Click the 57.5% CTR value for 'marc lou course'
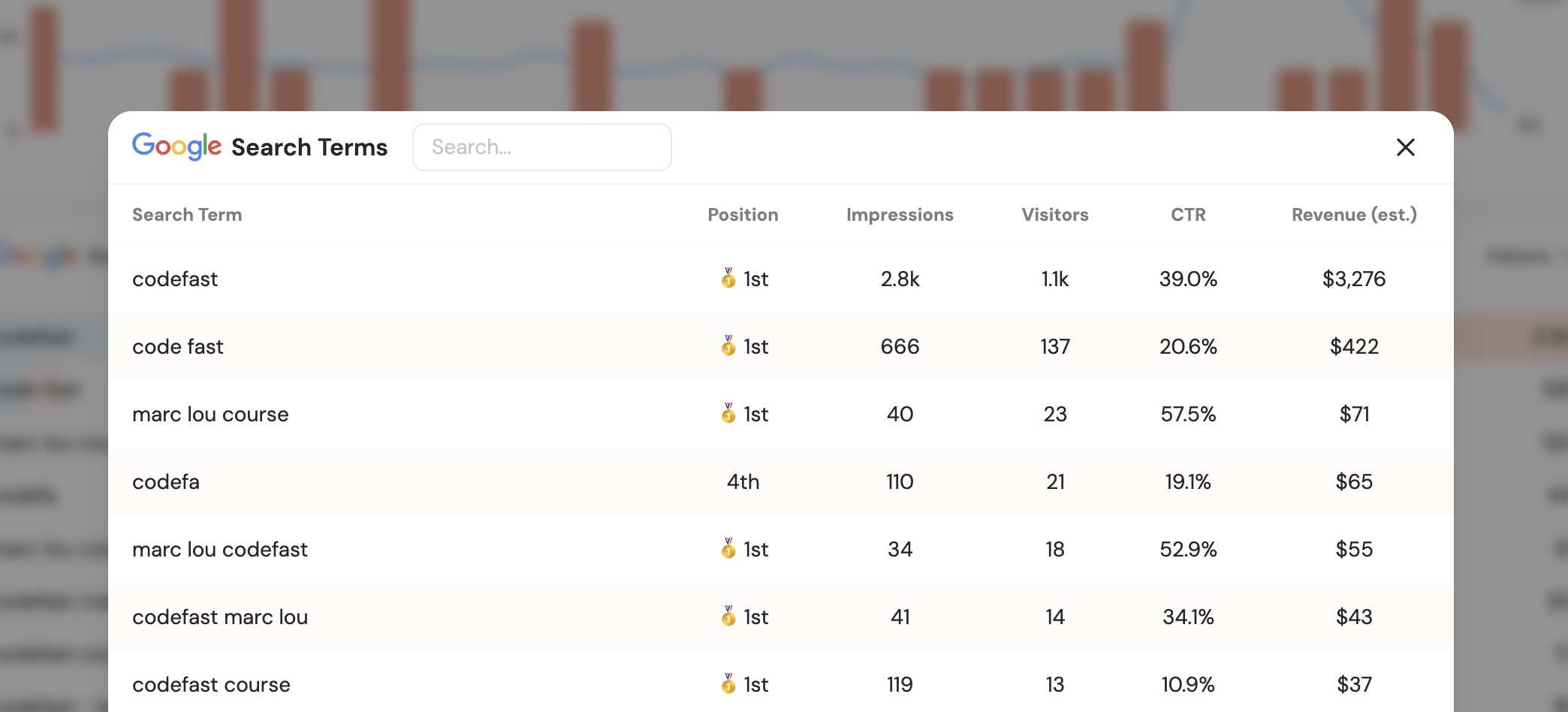The width and height of the screenshot is (1568, 712). [1187, 414]
